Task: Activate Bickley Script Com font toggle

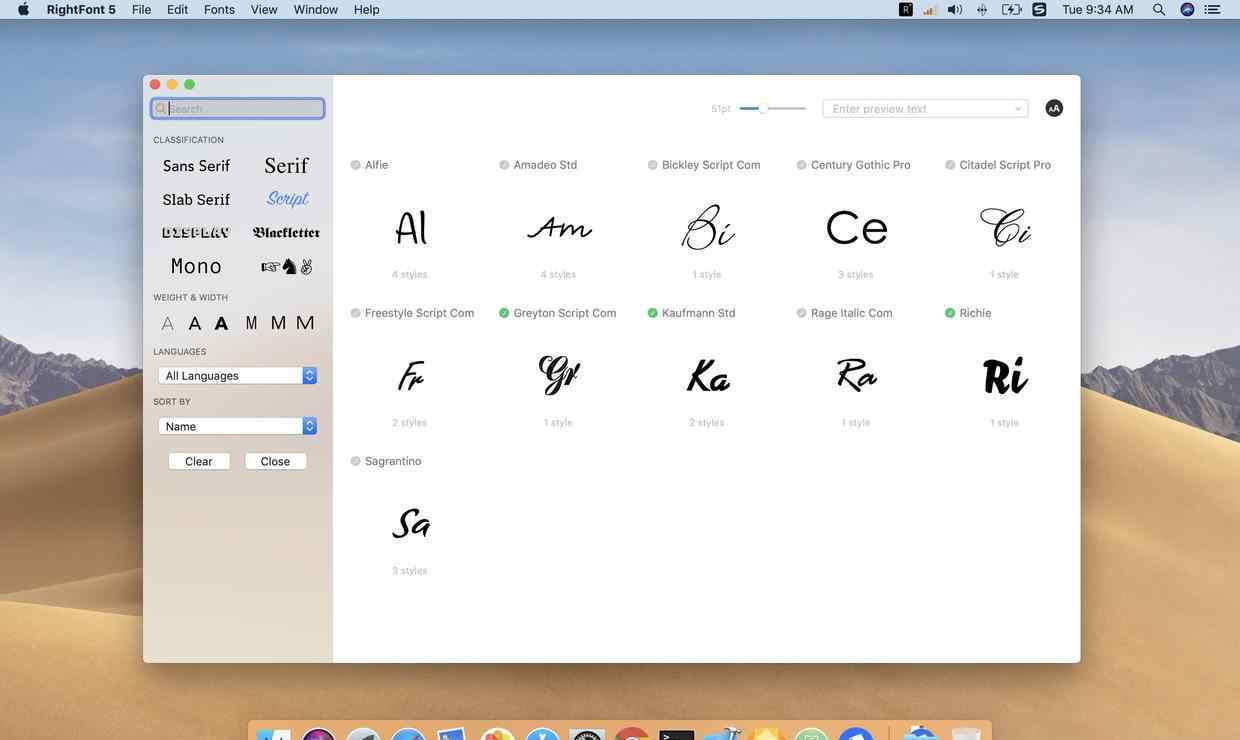Action: pyautogui.click(x=652, y=165)
